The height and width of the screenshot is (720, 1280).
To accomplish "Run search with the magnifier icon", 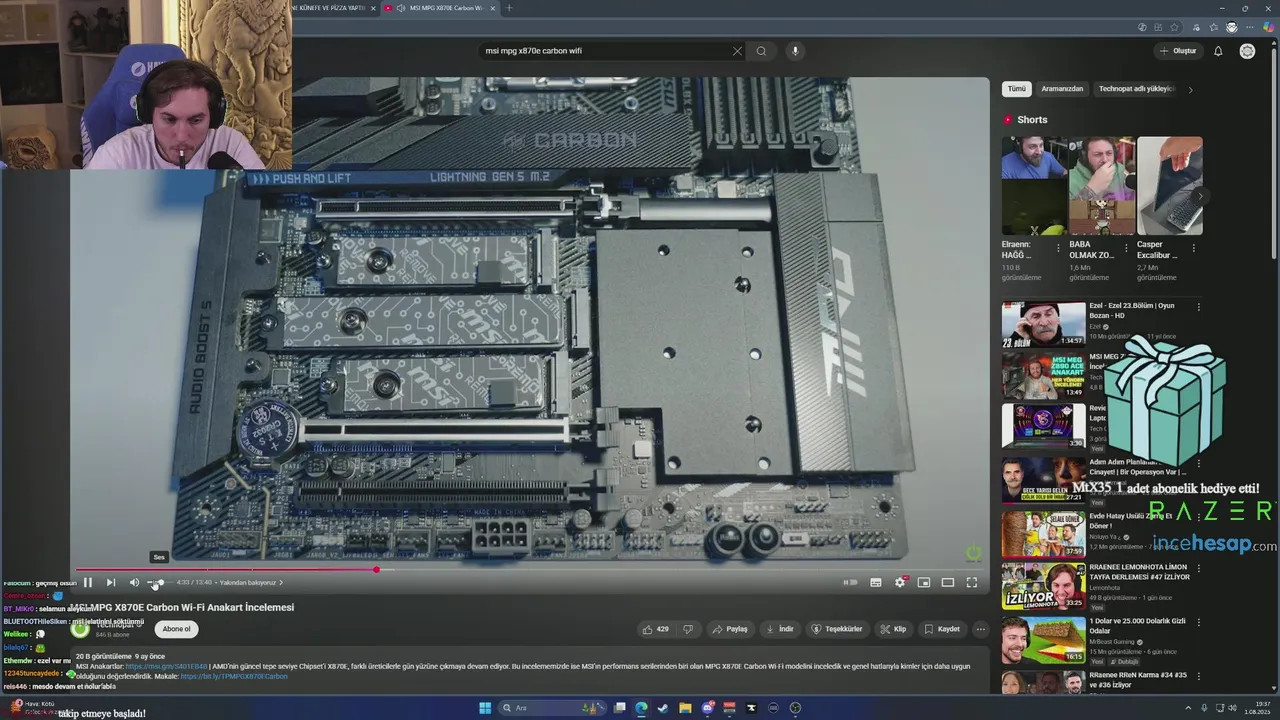I will (x=761, y=51).
